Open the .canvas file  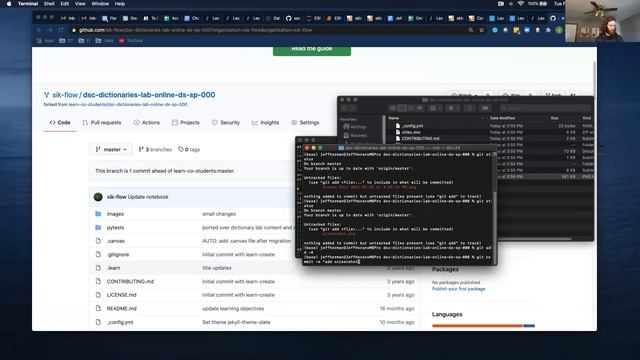116,241
